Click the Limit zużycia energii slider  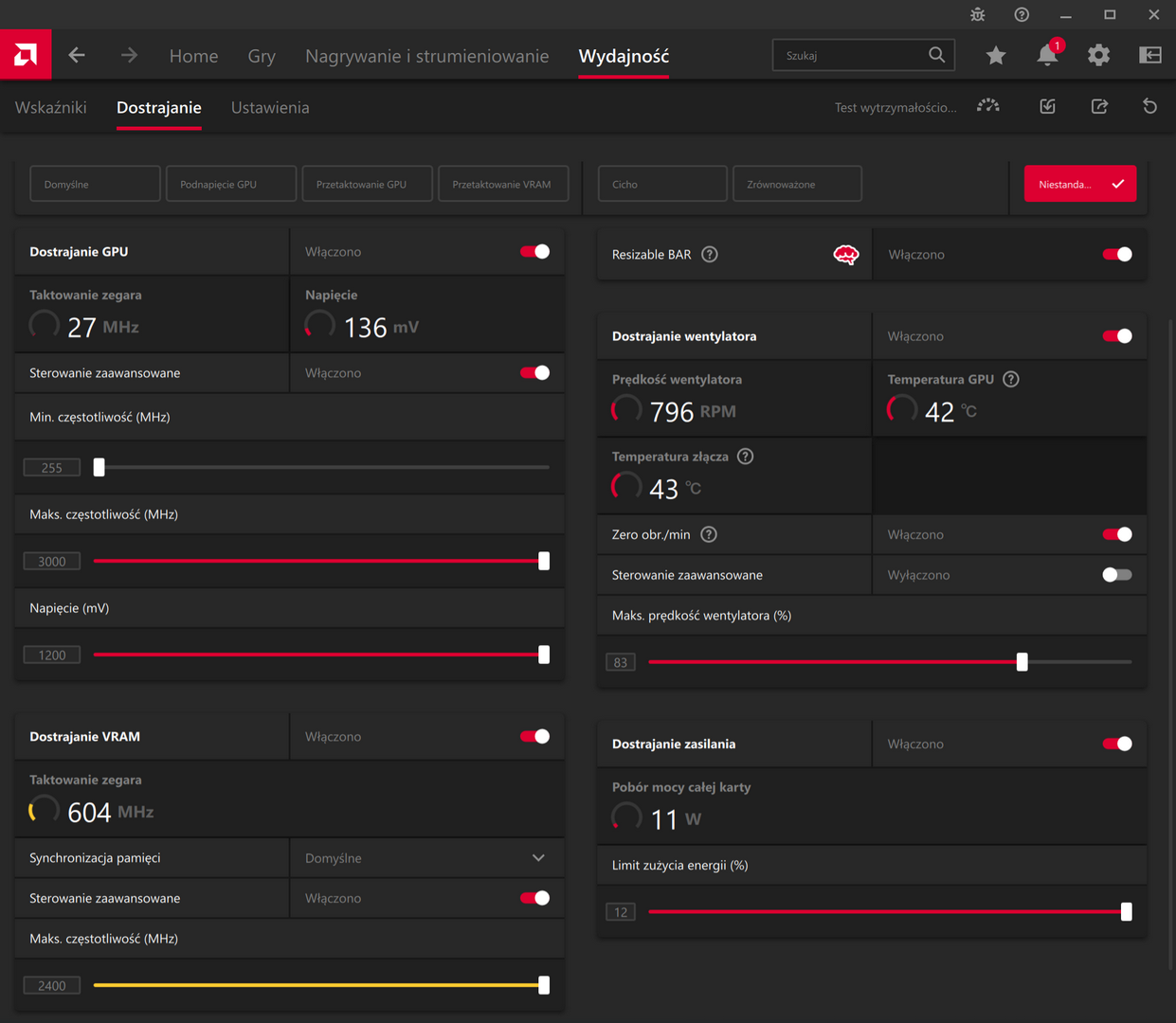(1126, 911)
